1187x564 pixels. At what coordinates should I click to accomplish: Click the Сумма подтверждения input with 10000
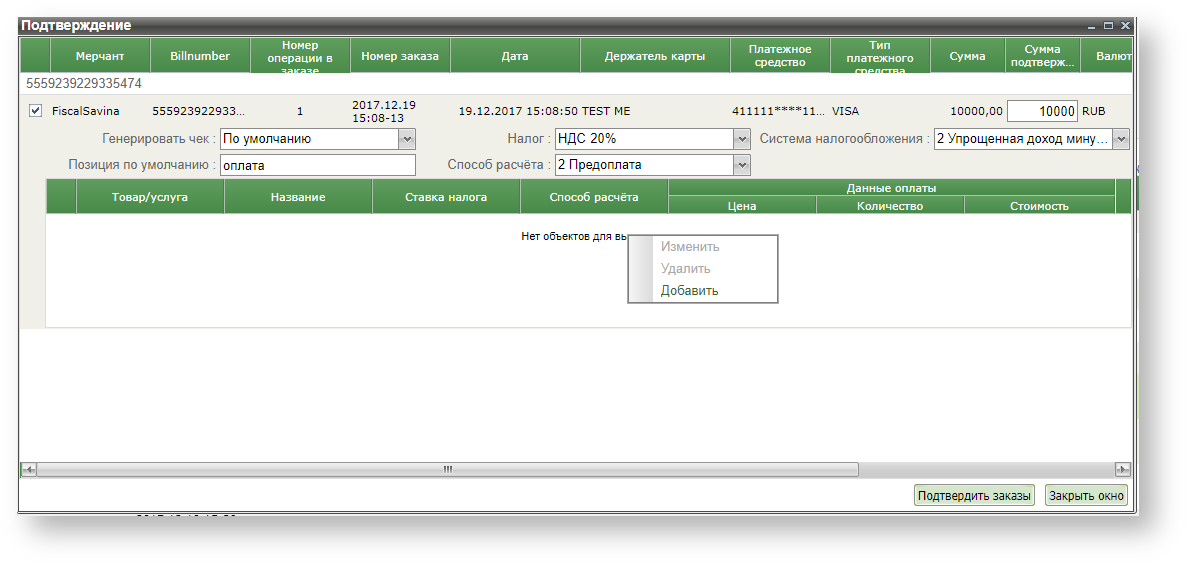tap(1042, 112)
